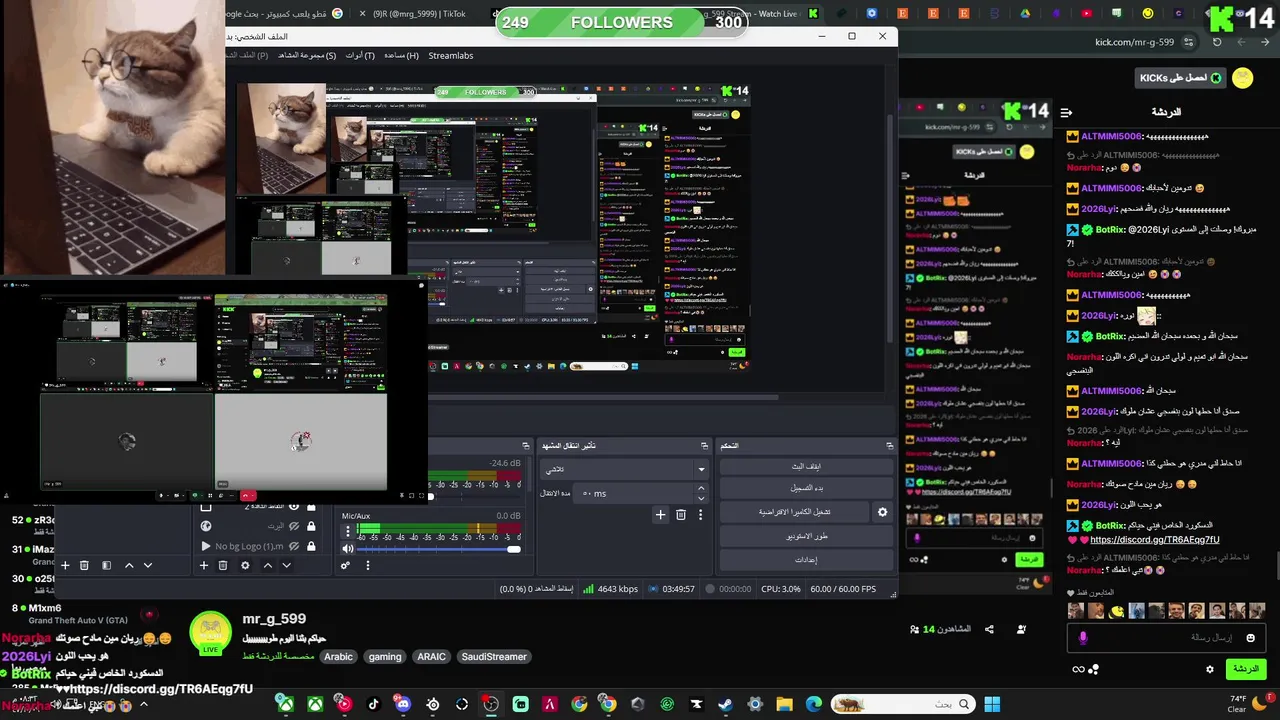Decrease transition duration with down arrow
The height and width of the screenshot is (720, 1280).
[701, 498]
